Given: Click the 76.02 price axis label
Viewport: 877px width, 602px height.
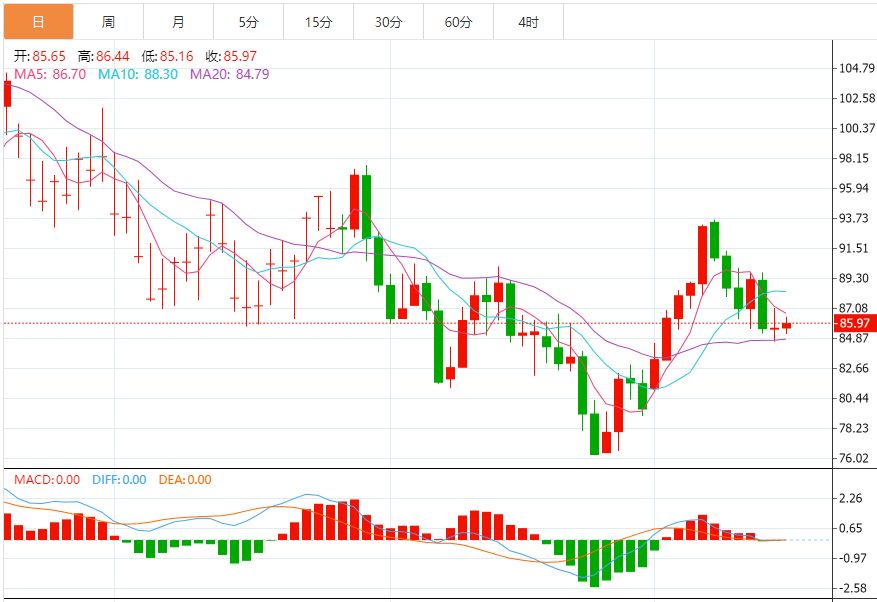Looking at the screenshot, I should click(854, 458).
